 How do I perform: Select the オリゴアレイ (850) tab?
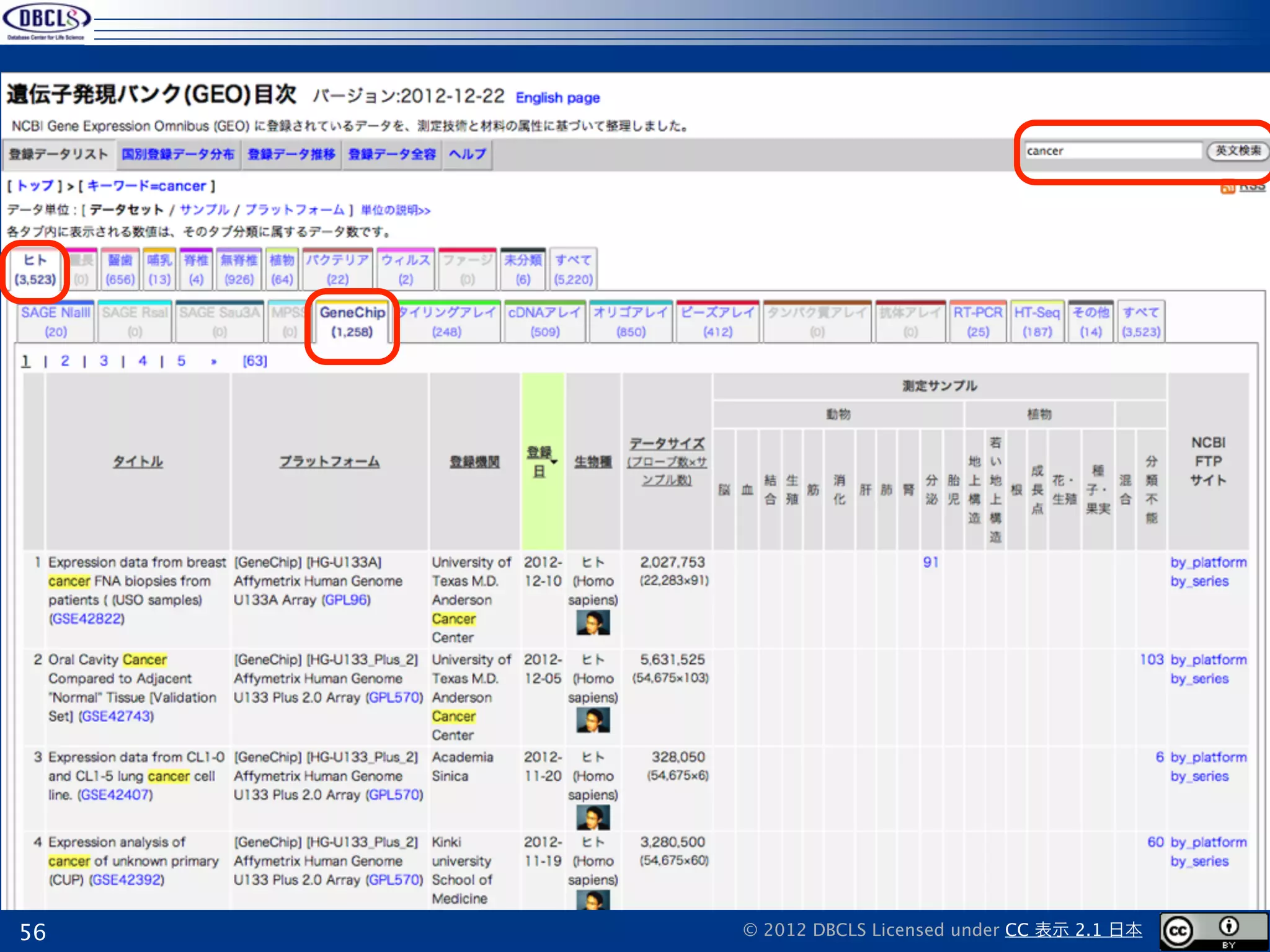coord(631,322)
